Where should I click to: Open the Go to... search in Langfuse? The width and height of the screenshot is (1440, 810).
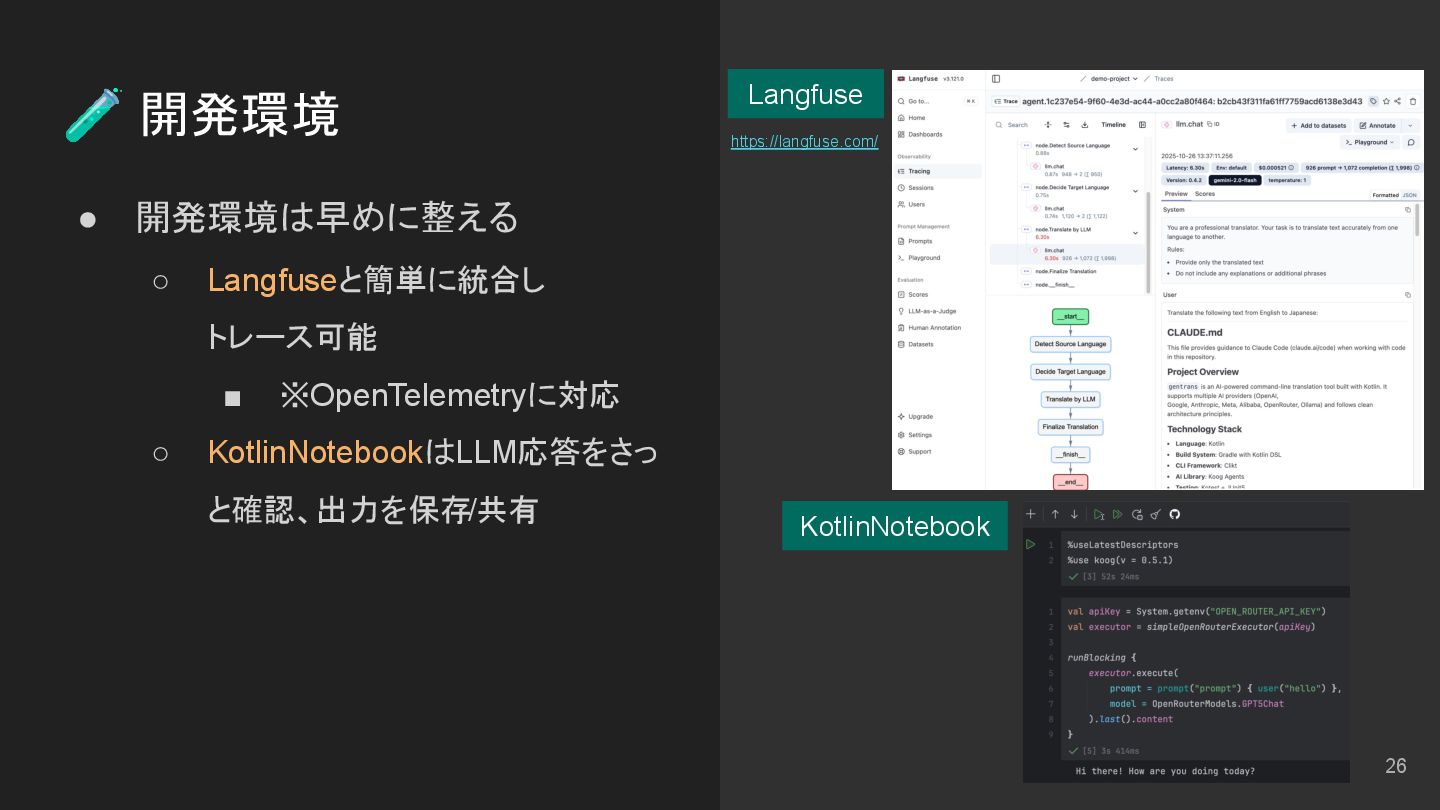coord(937,101)
